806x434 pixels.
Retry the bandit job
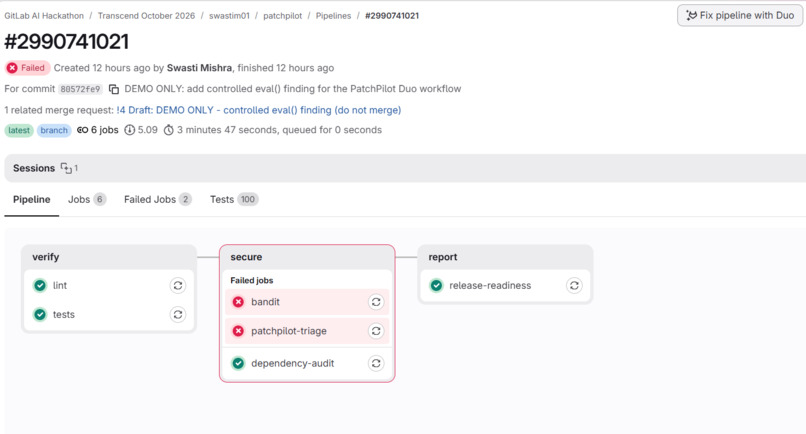tap(376, 302)
